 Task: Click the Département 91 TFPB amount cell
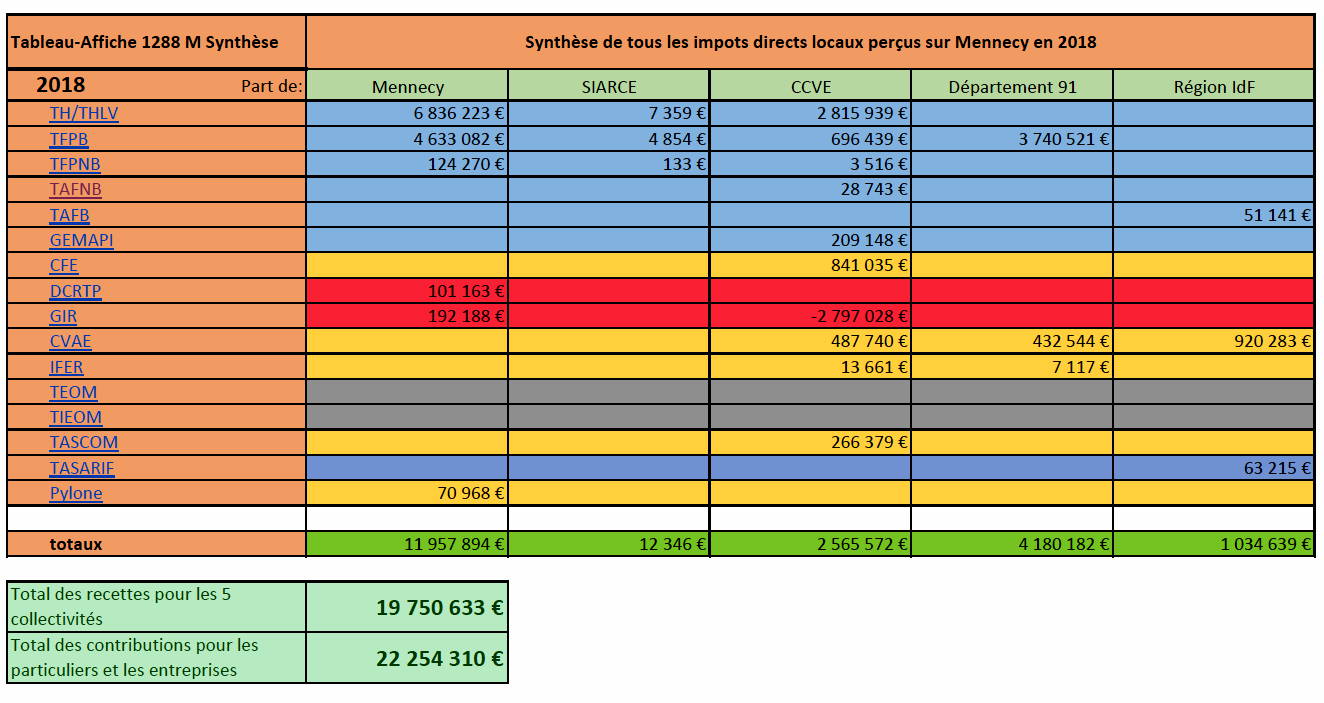(x=1011, y=139)
